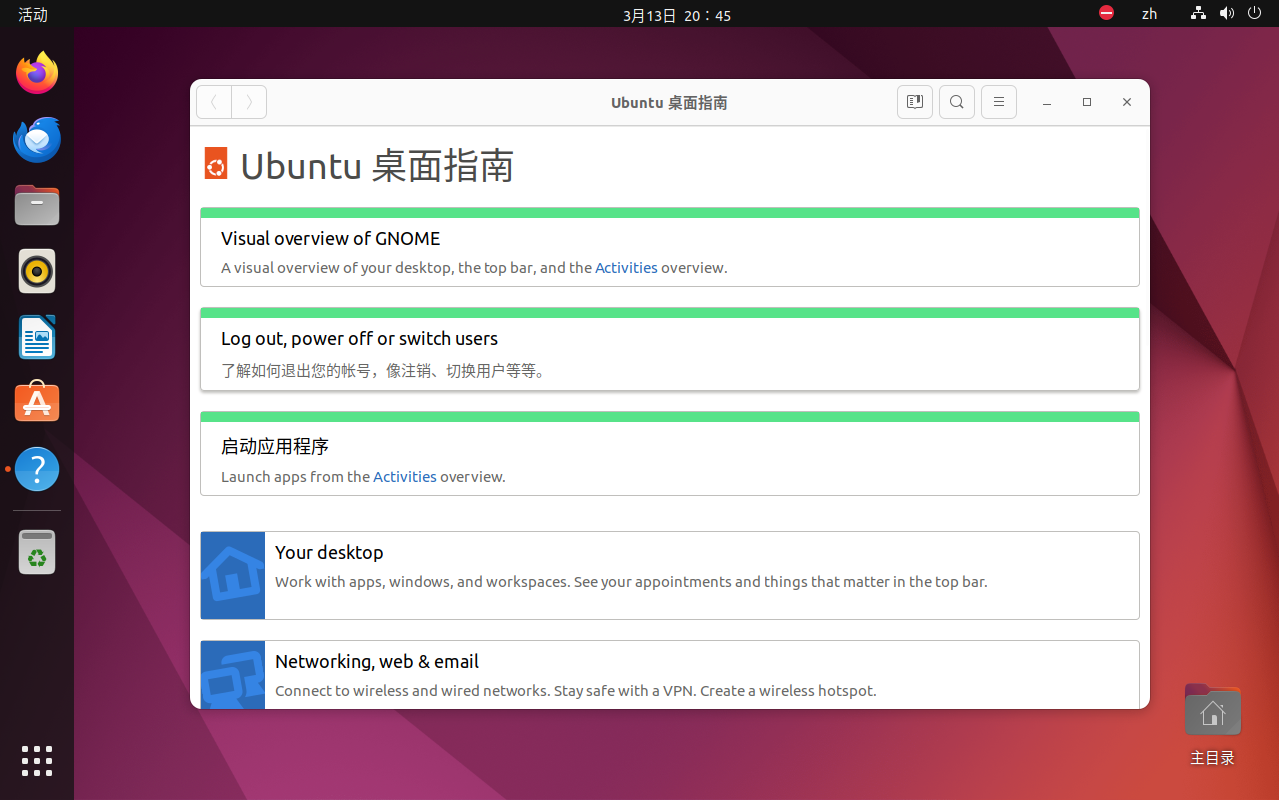Viewport: 1279px width, 800px height.
Task: Open the 活动 Activities button in top bar
Action: (x=33, y=14)
